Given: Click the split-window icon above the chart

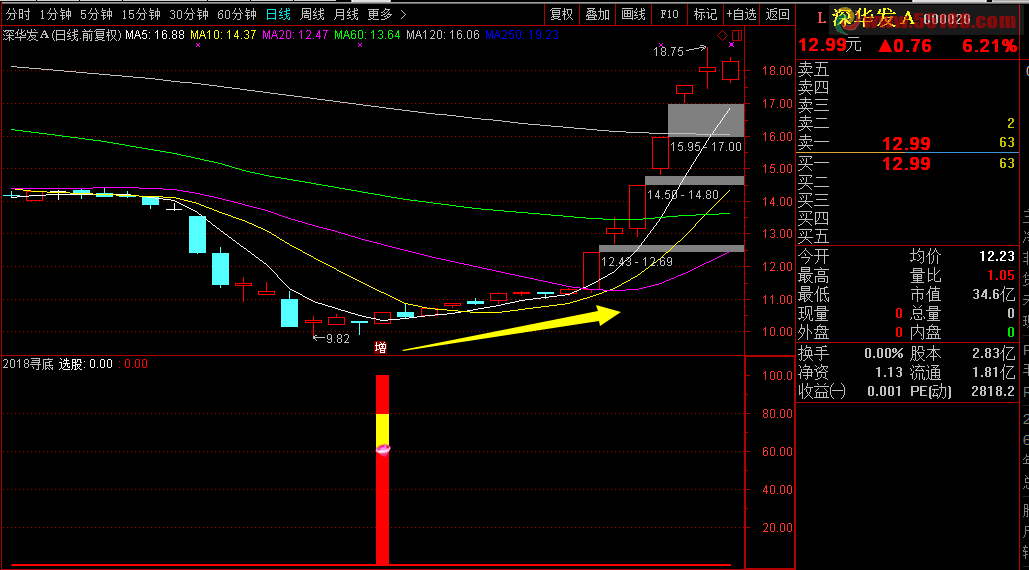Looking at the screenshot, I should click(x=737, y=35).
